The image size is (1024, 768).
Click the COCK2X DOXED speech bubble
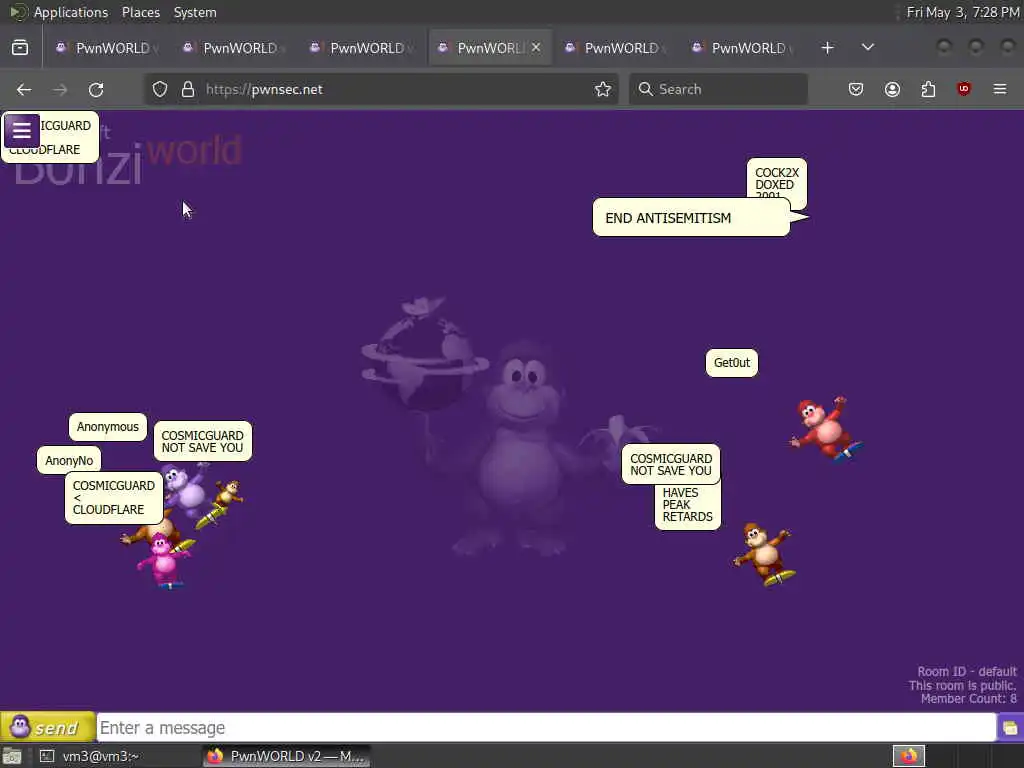(x=777, y=178)
